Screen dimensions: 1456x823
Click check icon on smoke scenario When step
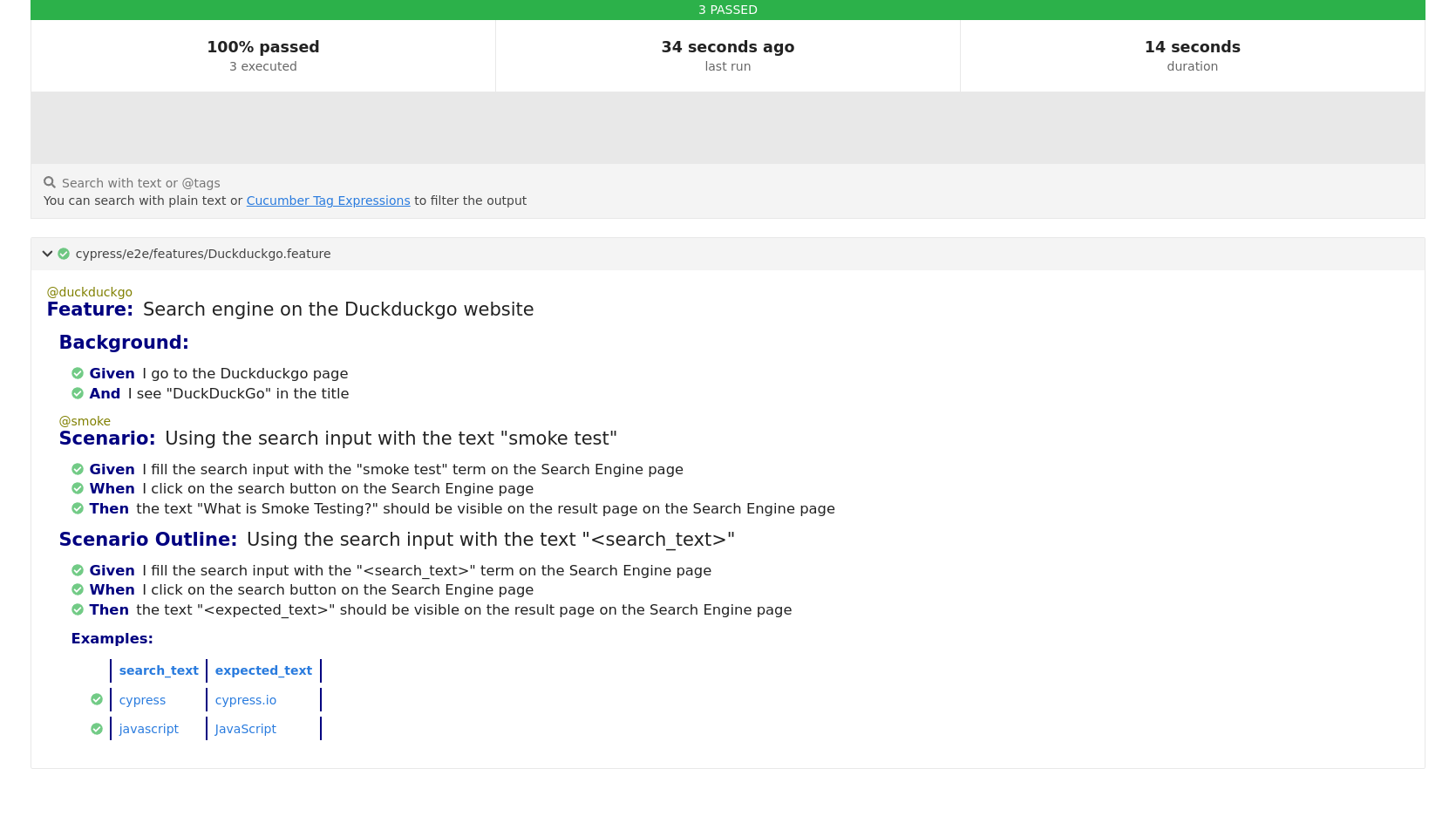click(78, 488)
